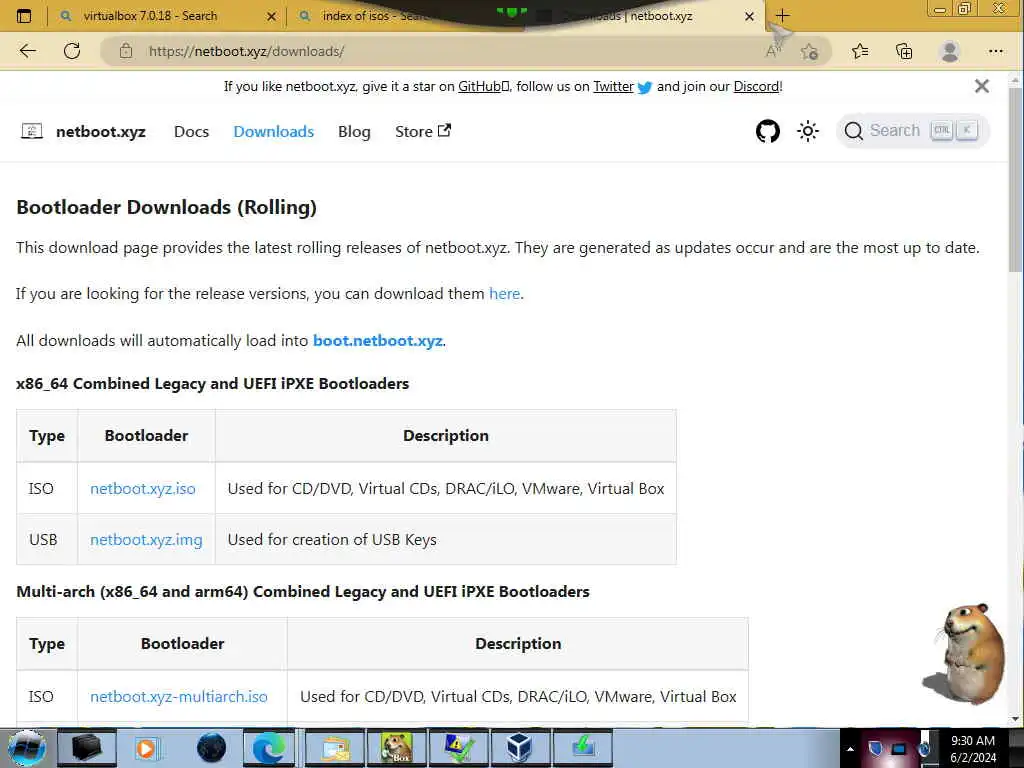
Task: Open the file explorer taskbar icon
Action: click(334, 748)
